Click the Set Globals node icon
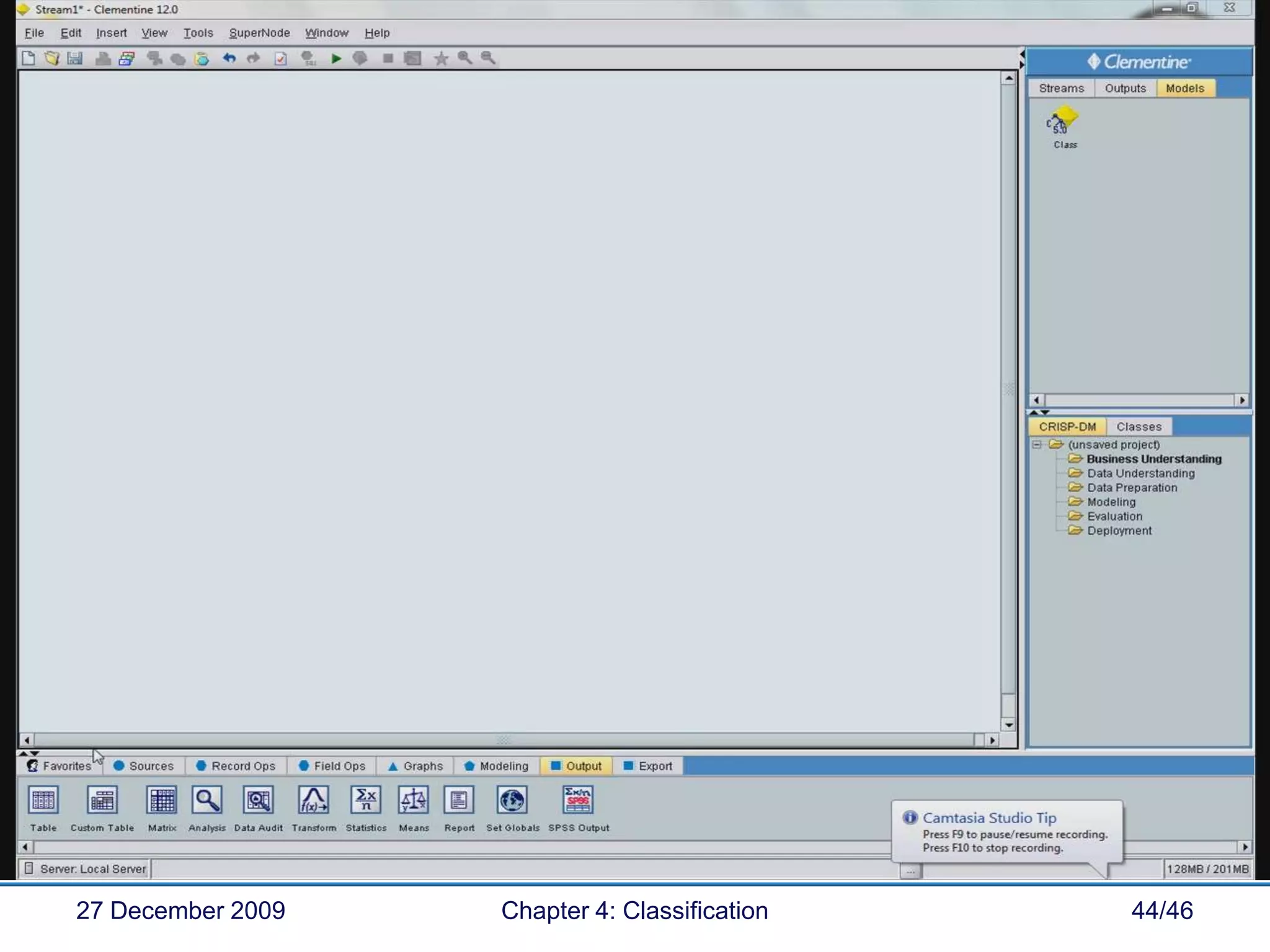This screenshot has width=1270, height=952. click(x=512, y=801)
